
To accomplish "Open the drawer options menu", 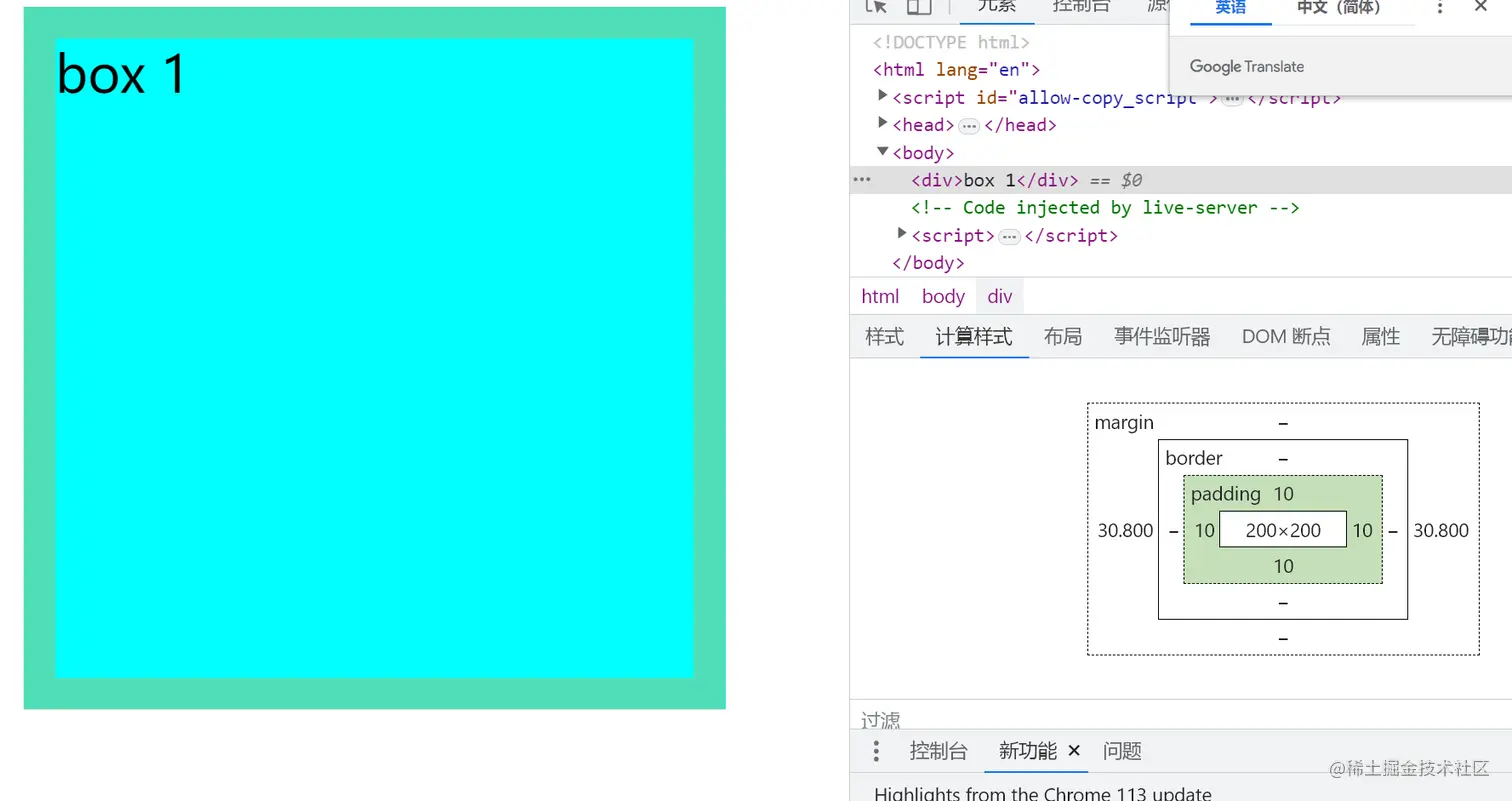I will click(876, 751).
